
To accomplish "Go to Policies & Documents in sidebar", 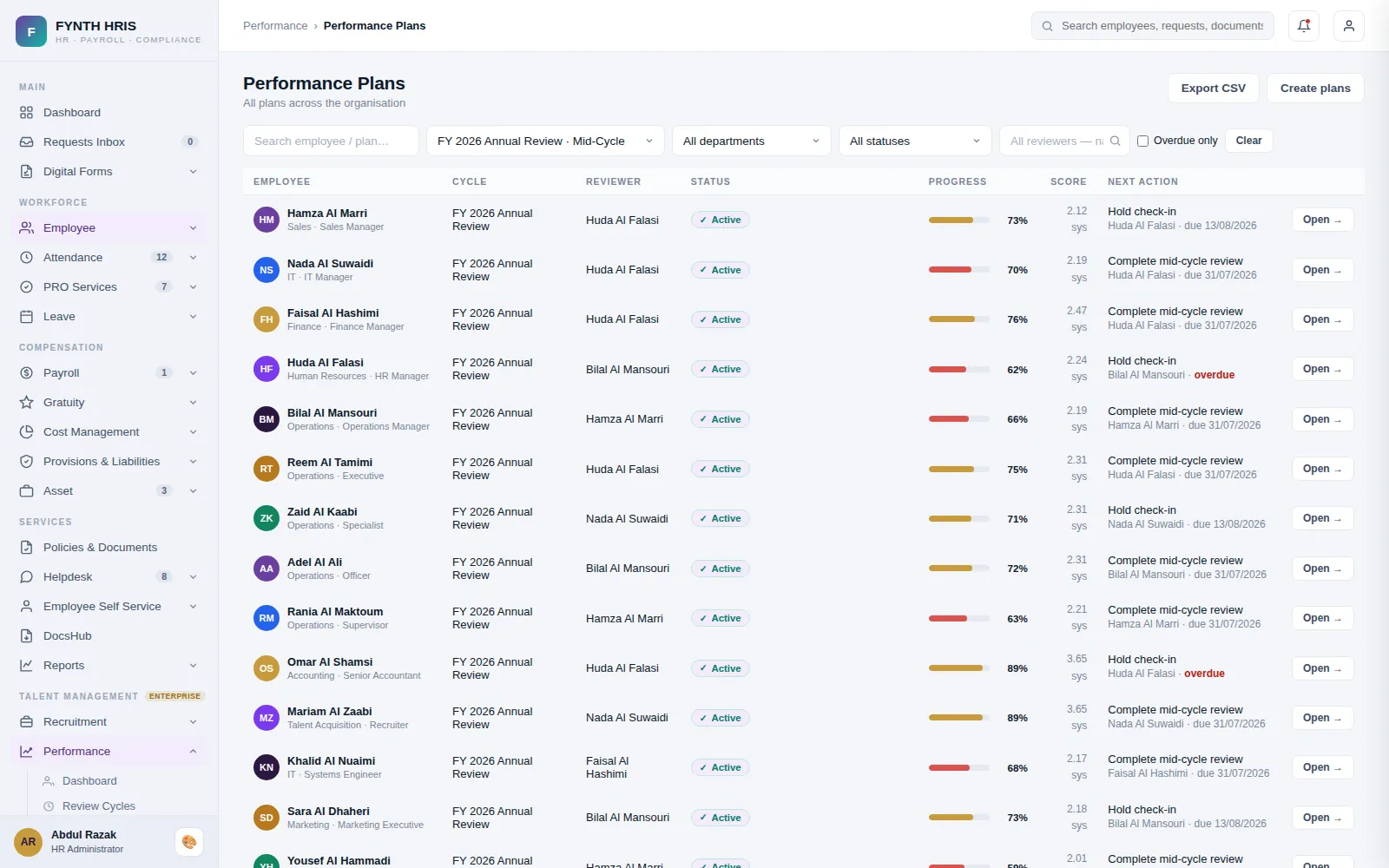I will pos(109,548).
